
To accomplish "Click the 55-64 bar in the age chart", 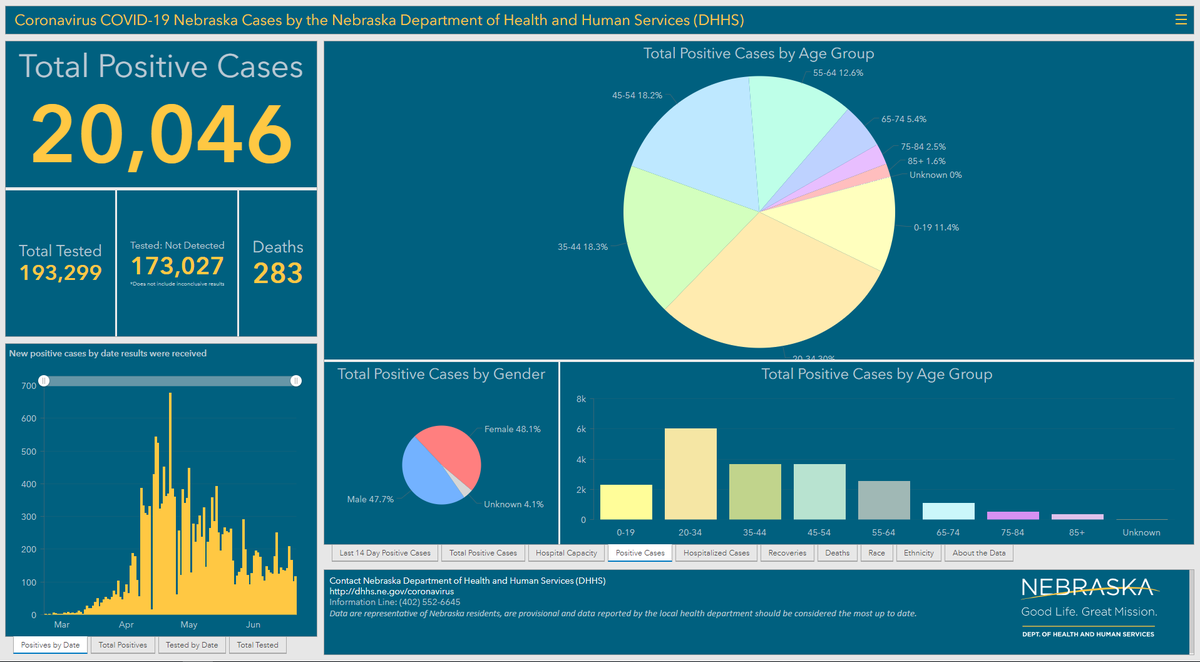I will (x=884, y=500).
